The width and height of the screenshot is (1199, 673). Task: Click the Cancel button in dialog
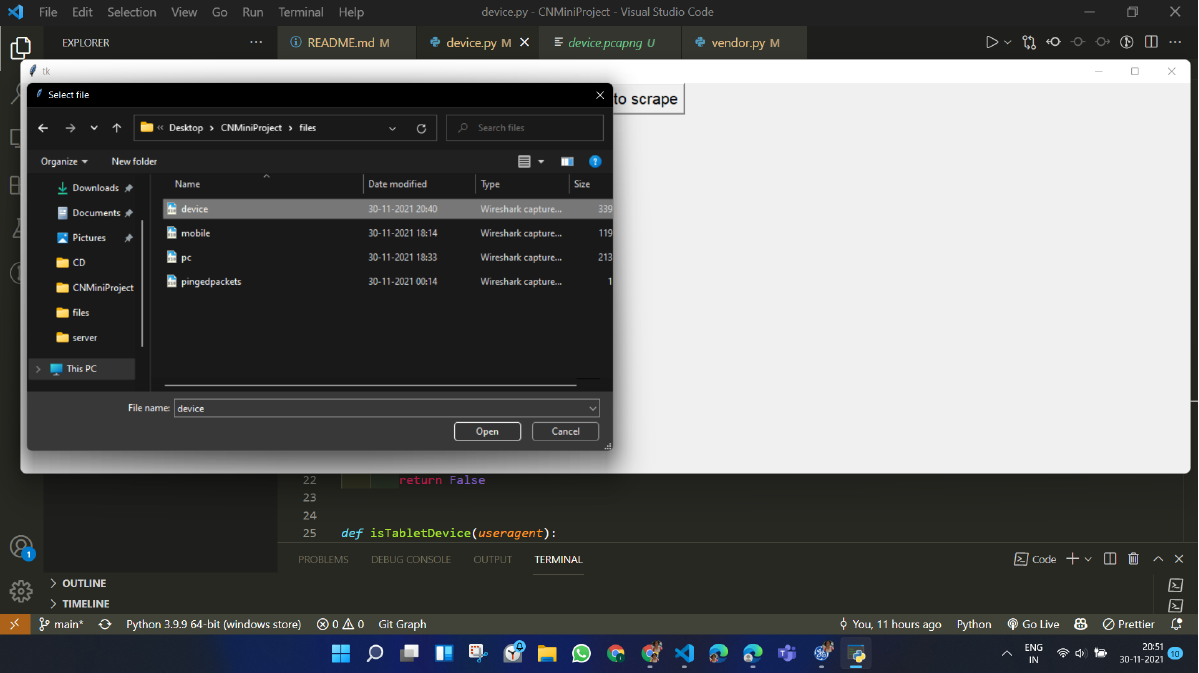pyautogui.click(x=565, y=431)
